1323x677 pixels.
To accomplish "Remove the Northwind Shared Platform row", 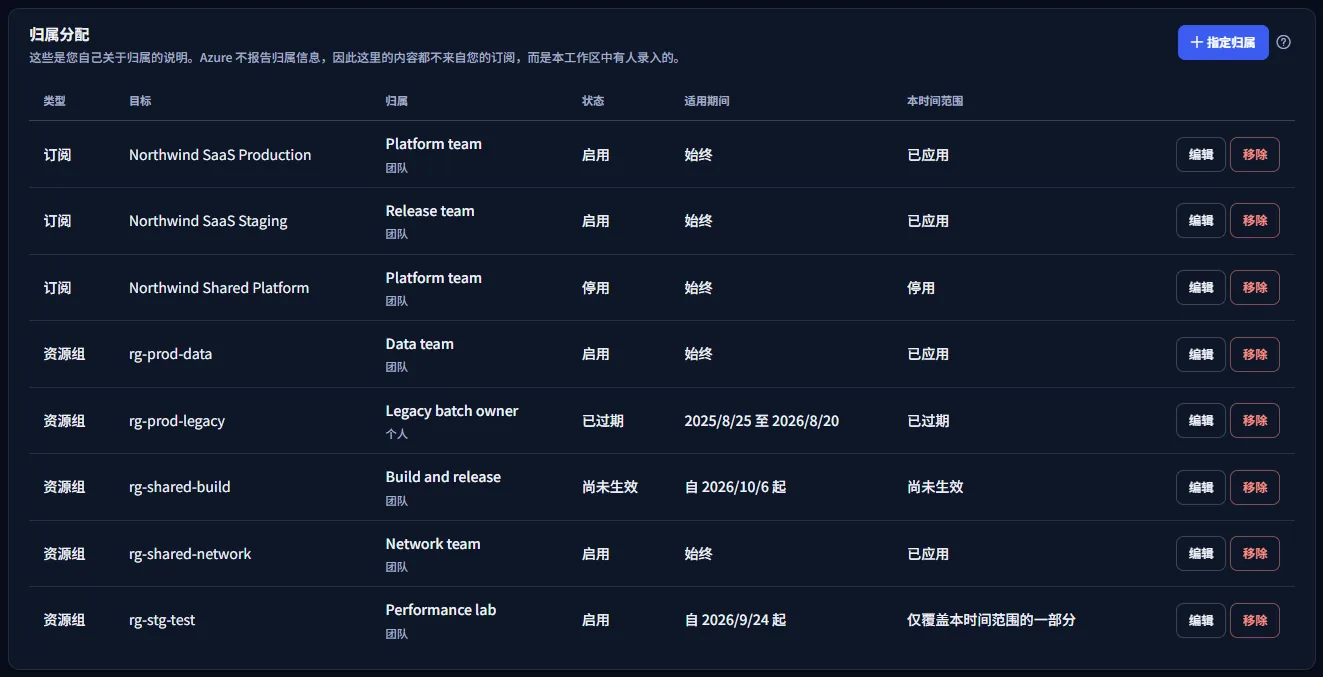I will pos(1255,288).
